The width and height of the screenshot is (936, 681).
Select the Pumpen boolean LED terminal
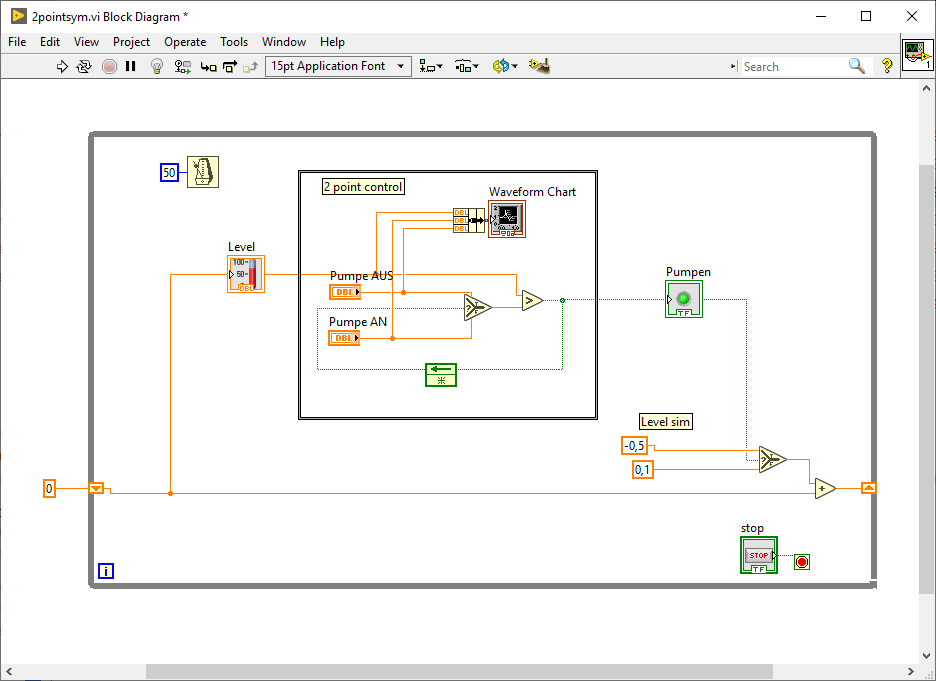(684, 299)
